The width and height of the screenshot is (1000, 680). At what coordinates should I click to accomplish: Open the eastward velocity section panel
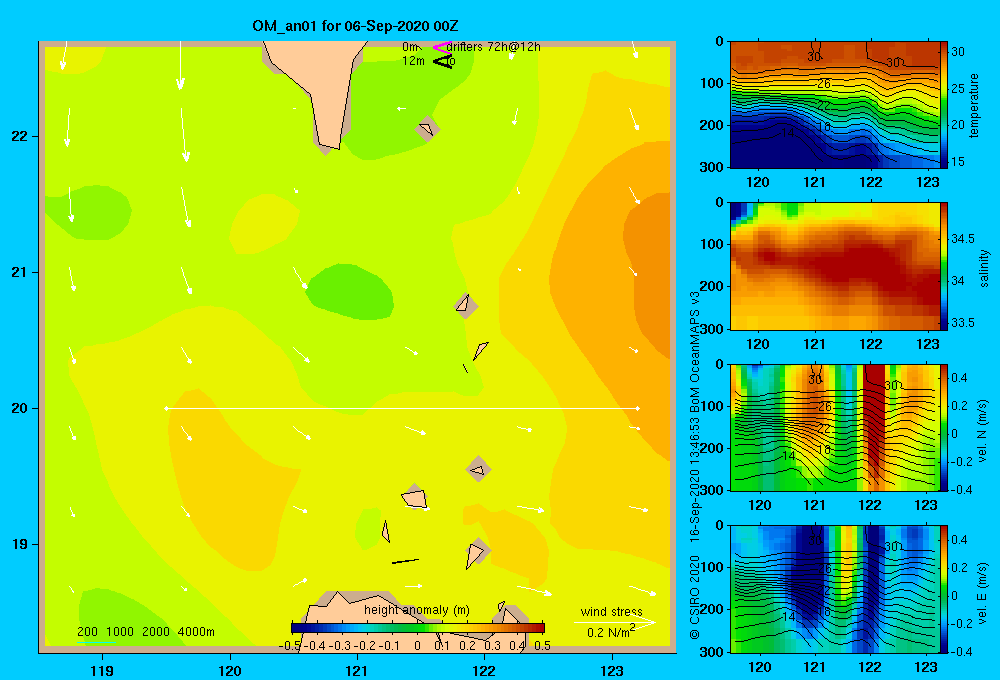point(834,589)
